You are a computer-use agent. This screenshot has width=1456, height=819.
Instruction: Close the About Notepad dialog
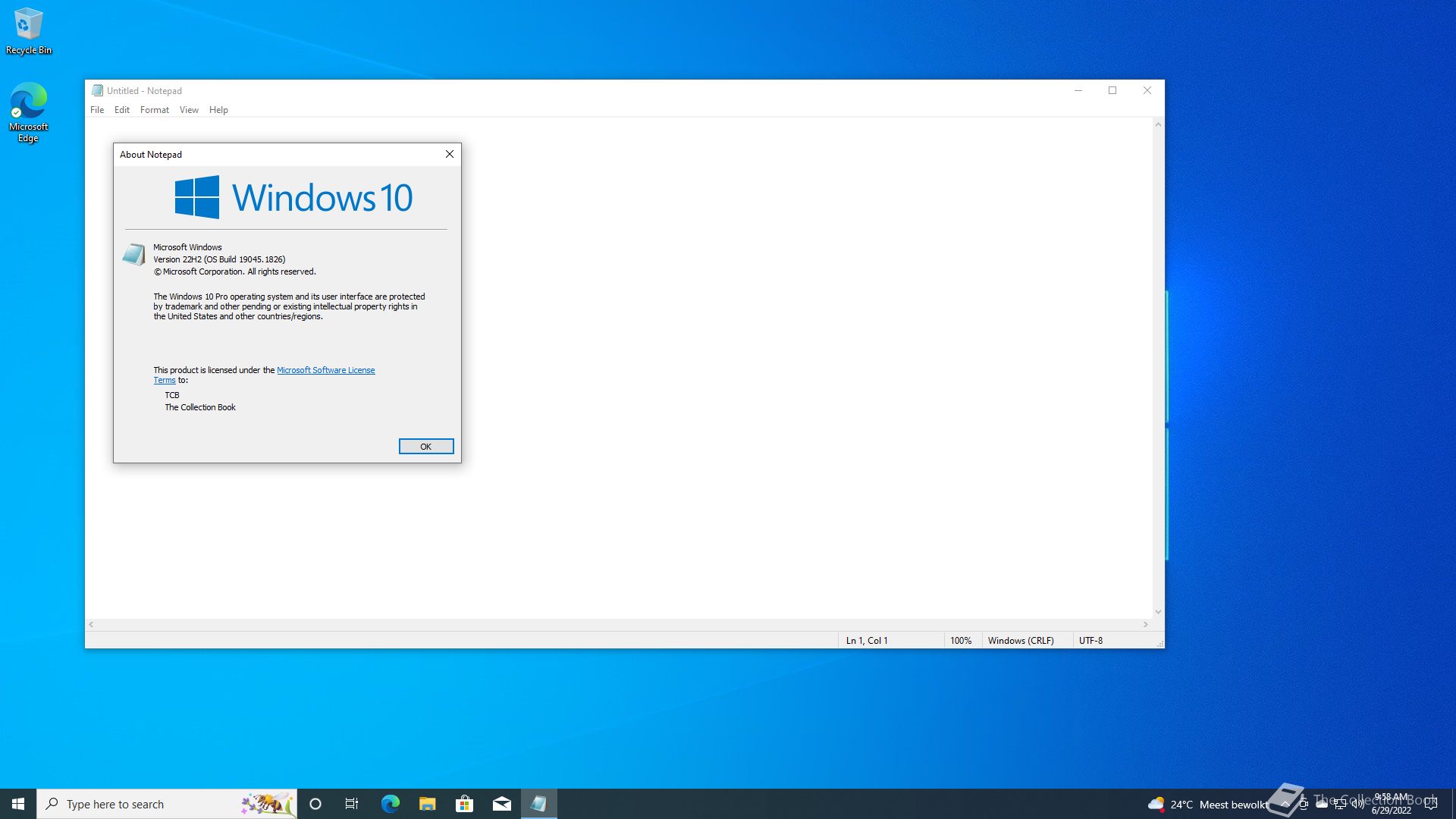point(450,154)
